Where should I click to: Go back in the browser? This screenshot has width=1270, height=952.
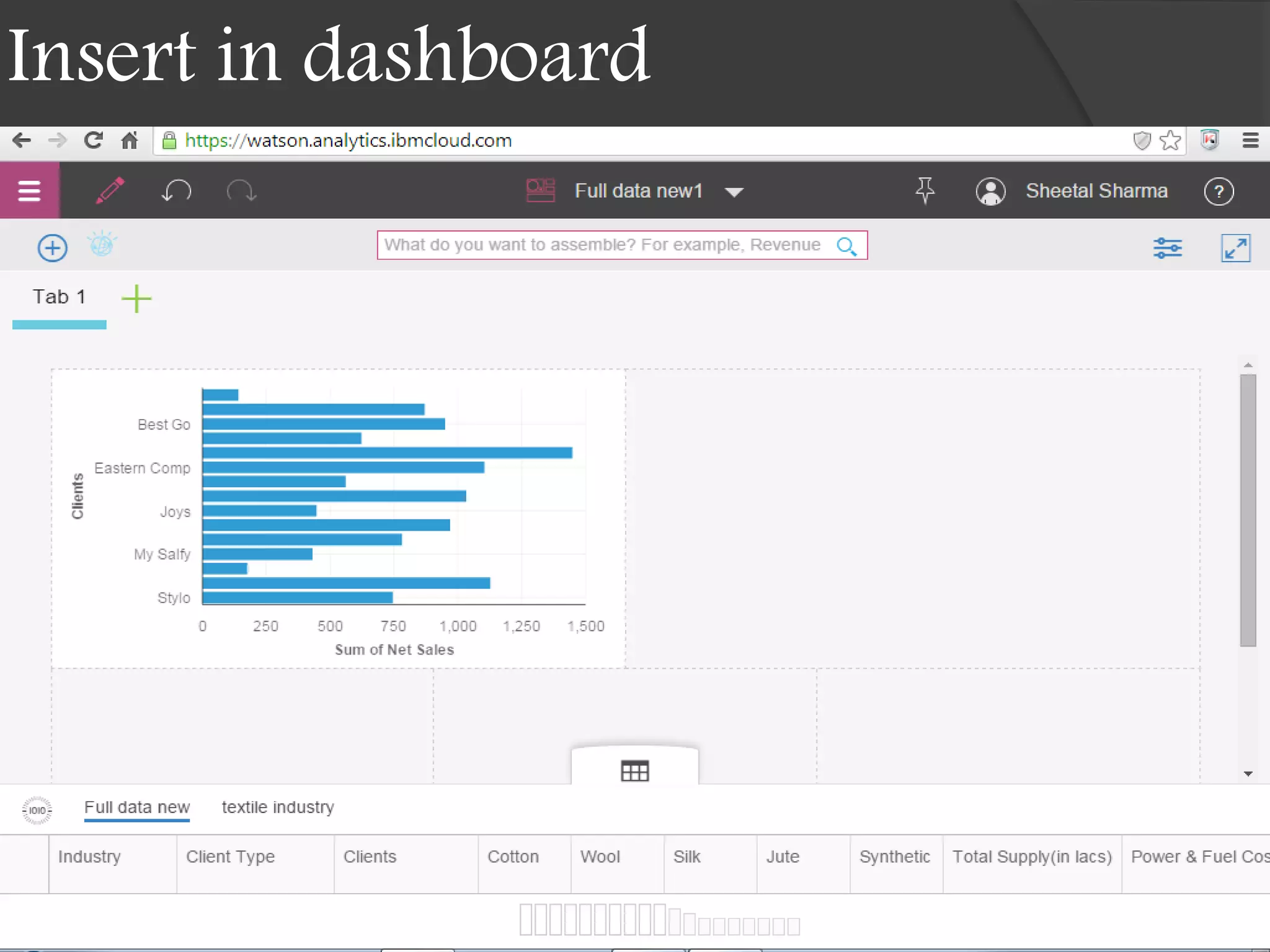click(x=22, y=141)
